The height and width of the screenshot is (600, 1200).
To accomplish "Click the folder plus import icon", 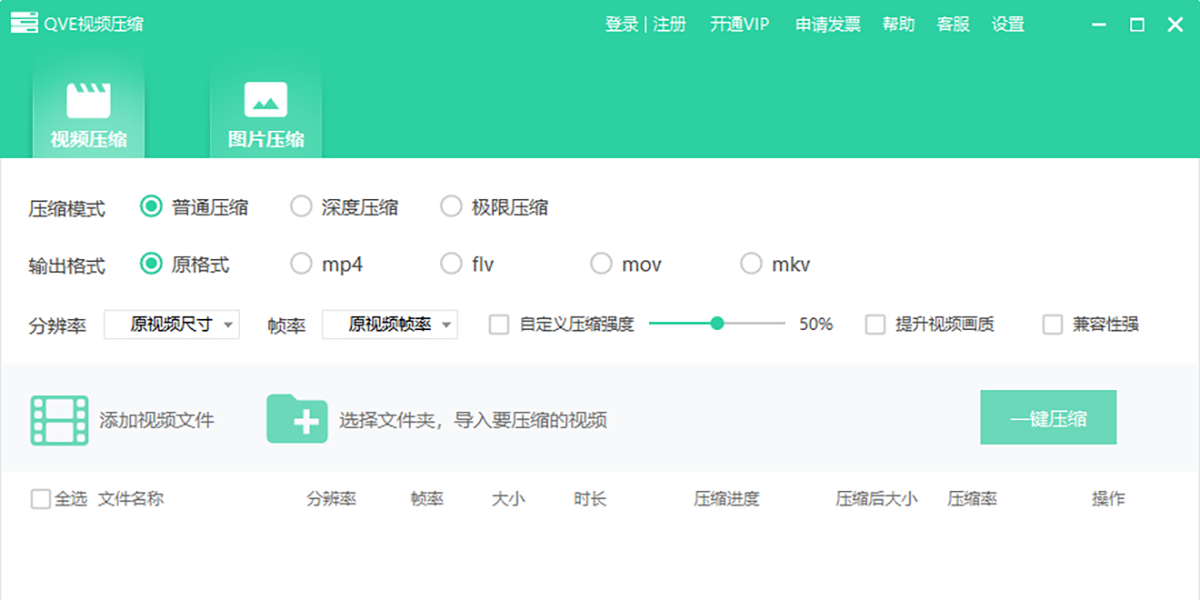I will point(297,419).
